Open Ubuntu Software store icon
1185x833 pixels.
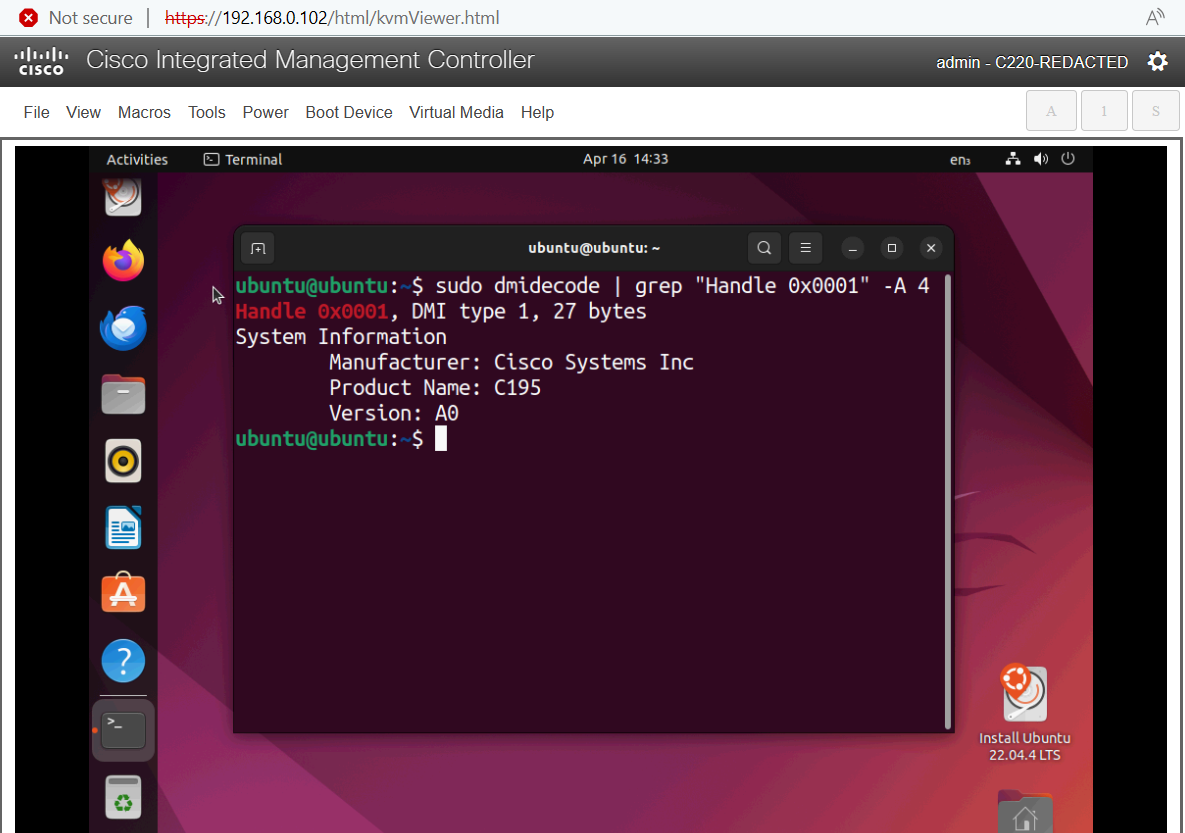(x=123, y=594)
